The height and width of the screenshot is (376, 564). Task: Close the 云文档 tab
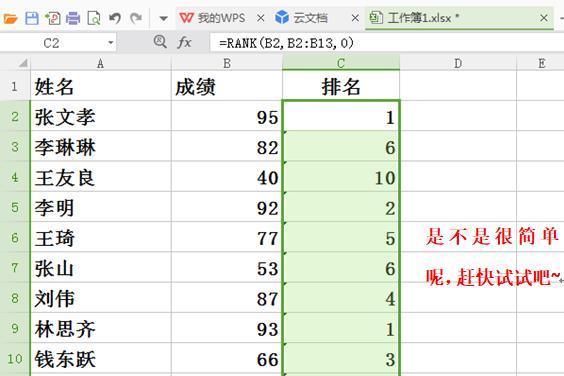tap(355, 18)
